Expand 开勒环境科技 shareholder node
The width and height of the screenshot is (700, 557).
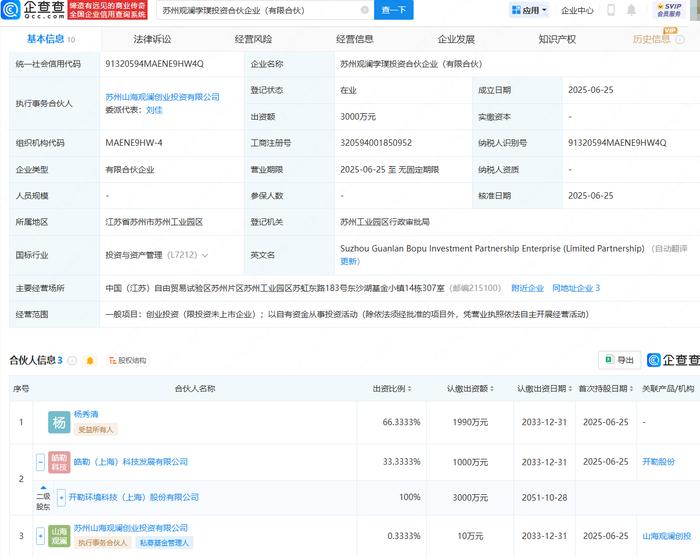pos(62,497)
